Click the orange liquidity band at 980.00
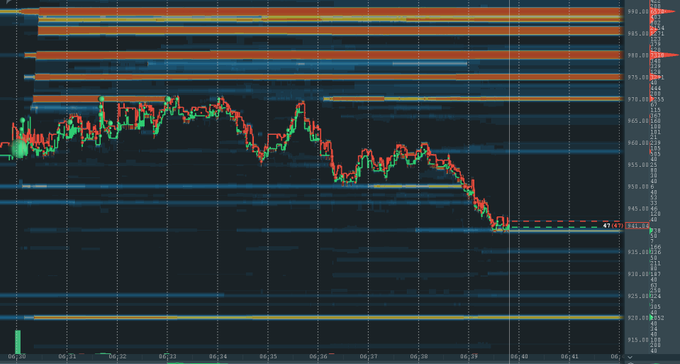The image size is (680, 364). (x=330, y=55)
